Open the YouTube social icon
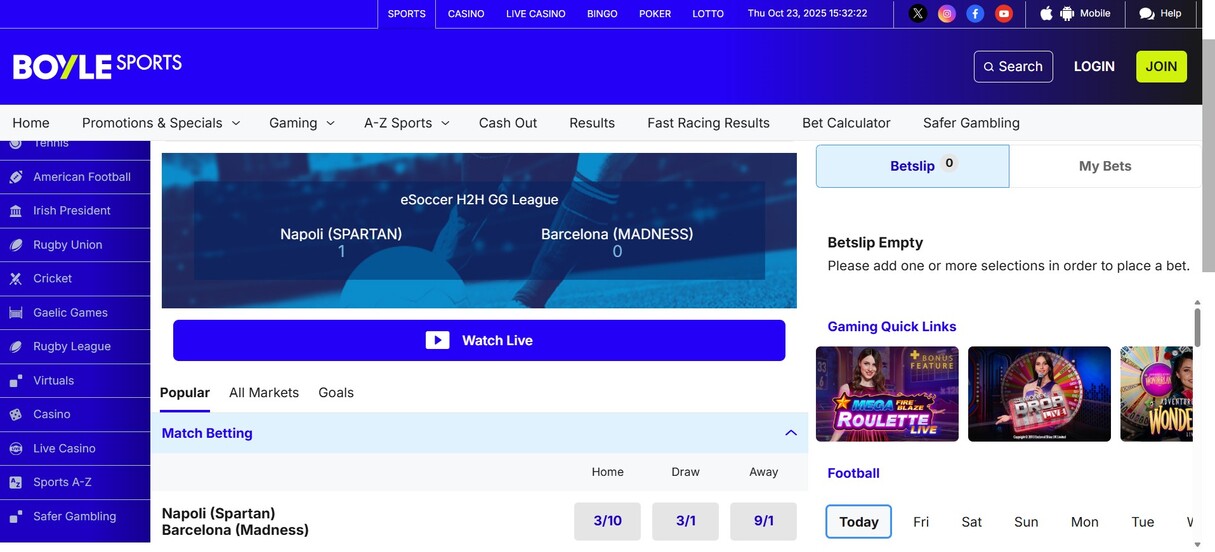This screenshot has width=1215, height=552. tap(1004, 13)
